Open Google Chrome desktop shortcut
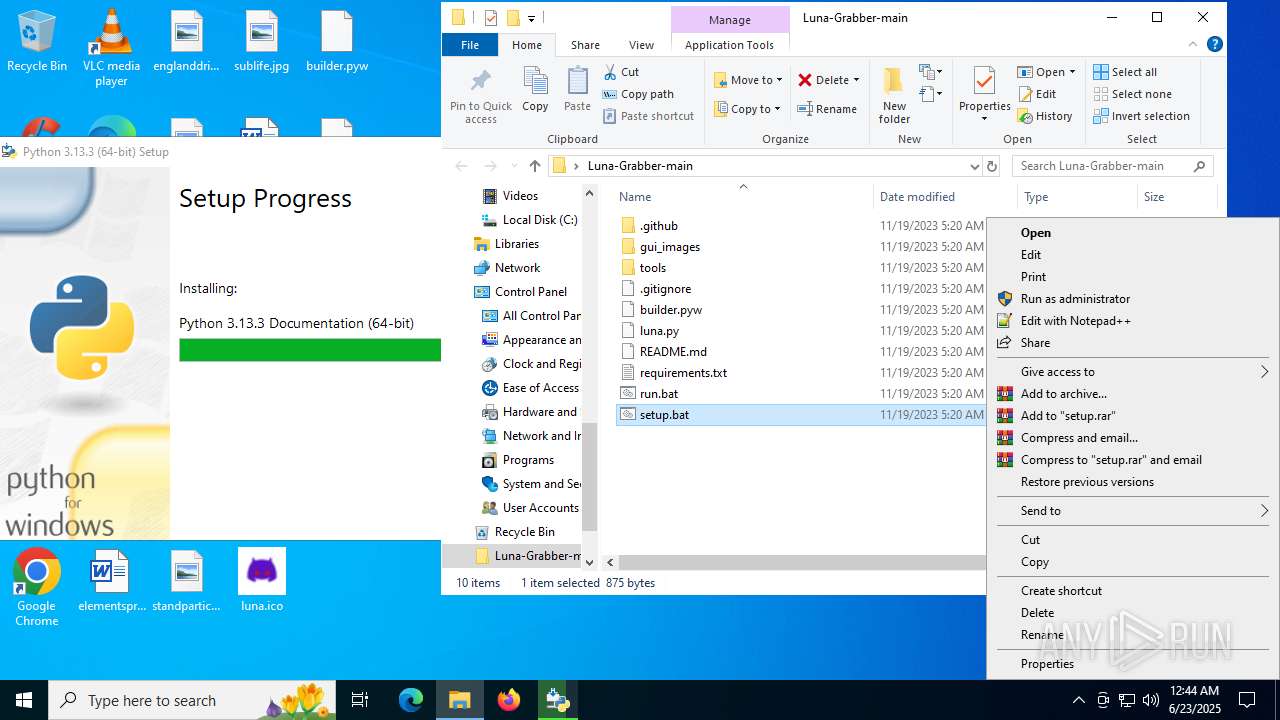1280x720 pixels. point(37,588)
